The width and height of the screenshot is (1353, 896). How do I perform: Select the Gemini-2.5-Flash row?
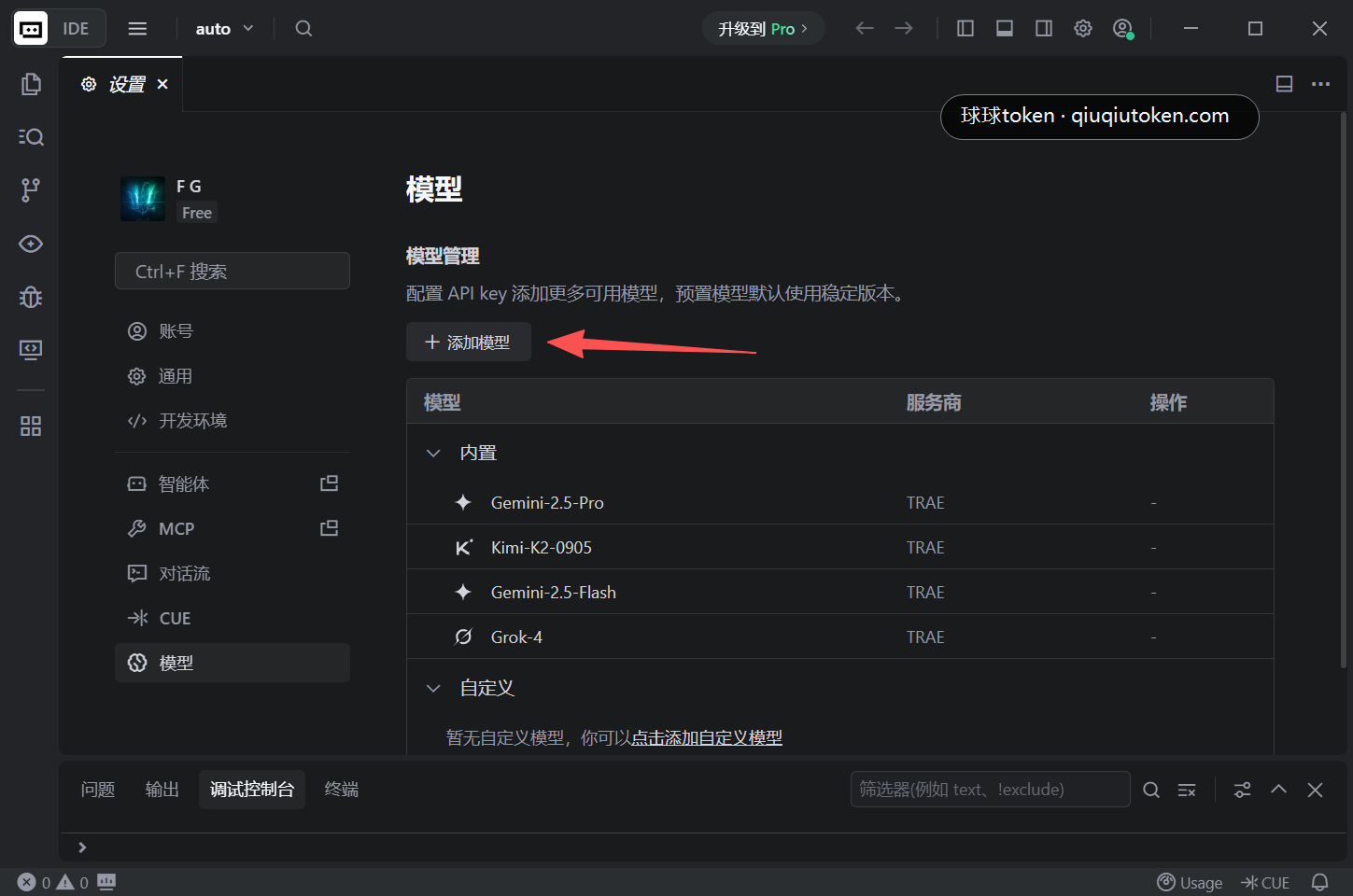840,592
